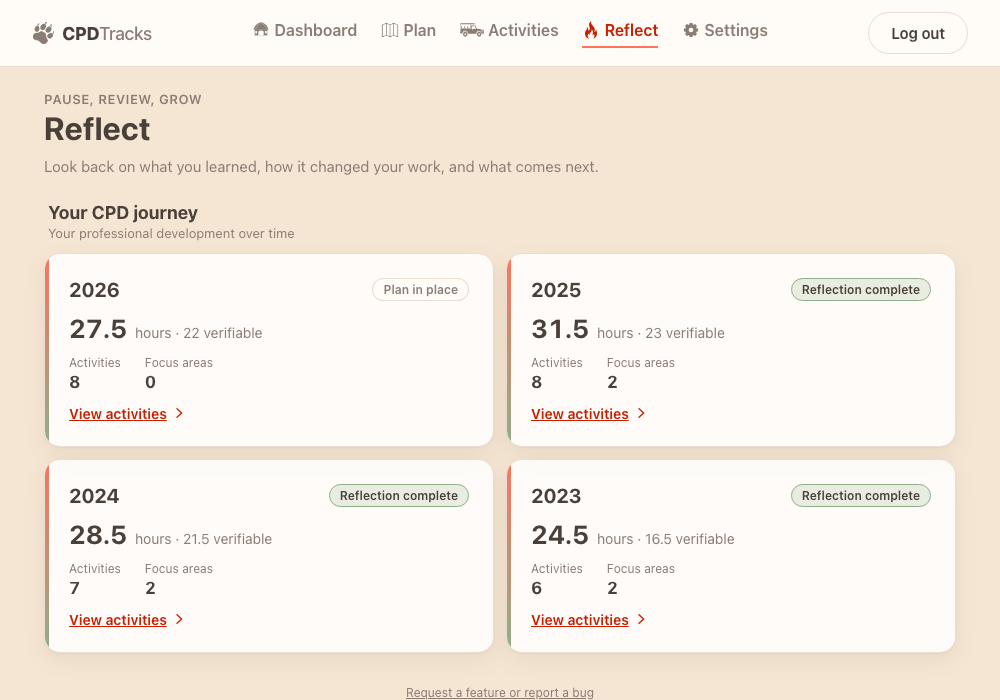Viewport: 1000px width, 700px height.
Task: Go to the Plan tab
Action: (408, 30)
